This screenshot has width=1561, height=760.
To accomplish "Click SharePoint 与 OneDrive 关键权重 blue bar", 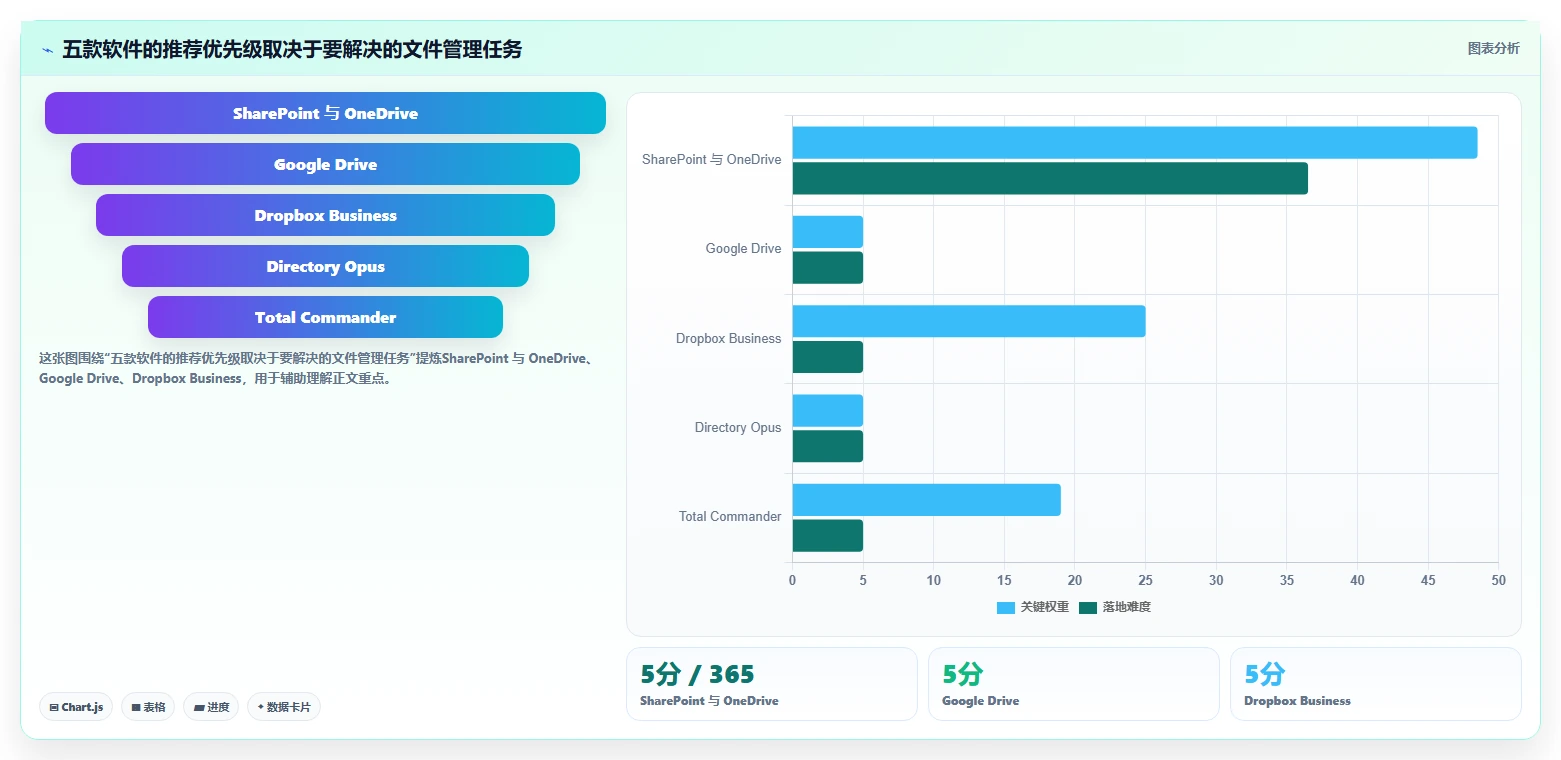I will pyautogui.click(x=1135, y=142).
